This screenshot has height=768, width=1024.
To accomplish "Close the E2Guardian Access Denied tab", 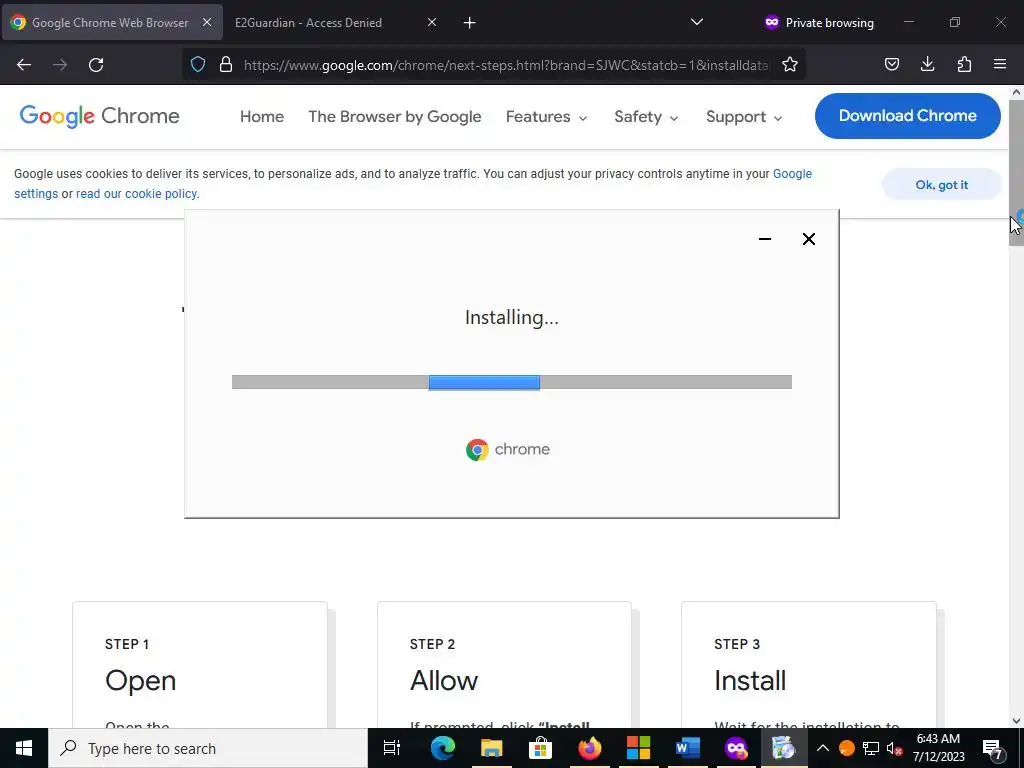I will [432, 22].
